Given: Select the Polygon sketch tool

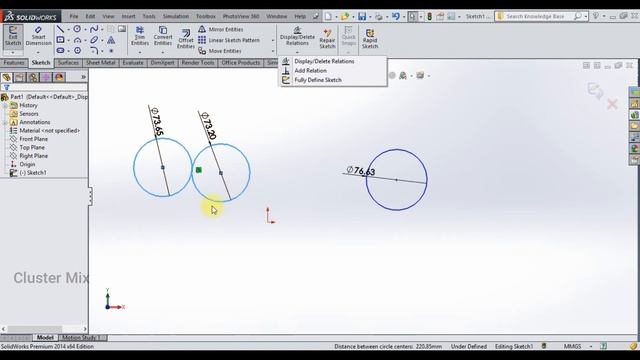Looking at the screenshot, I should pyautogui.click(x=77, y=51).
